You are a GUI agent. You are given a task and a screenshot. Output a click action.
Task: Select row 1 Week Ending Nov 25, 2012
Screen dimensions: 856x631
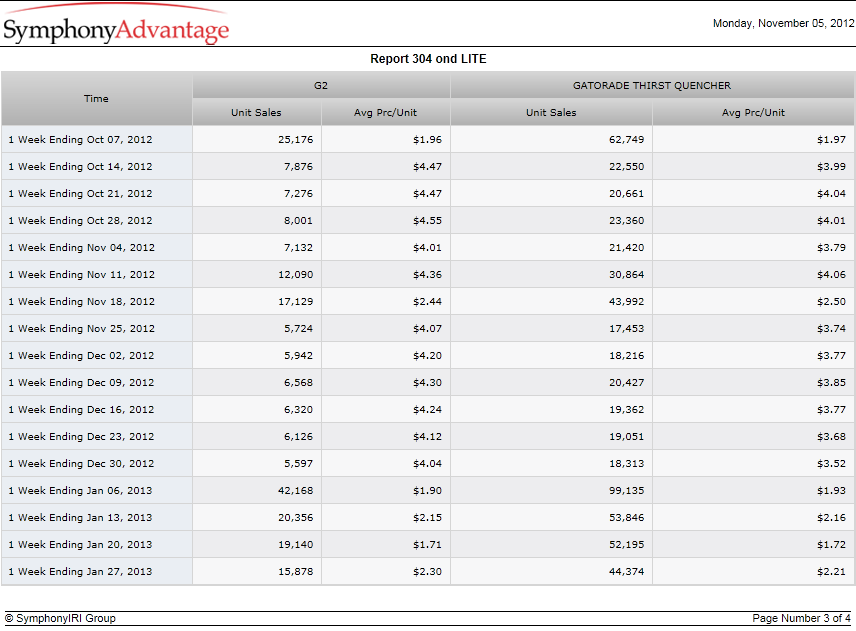[428, 329]
